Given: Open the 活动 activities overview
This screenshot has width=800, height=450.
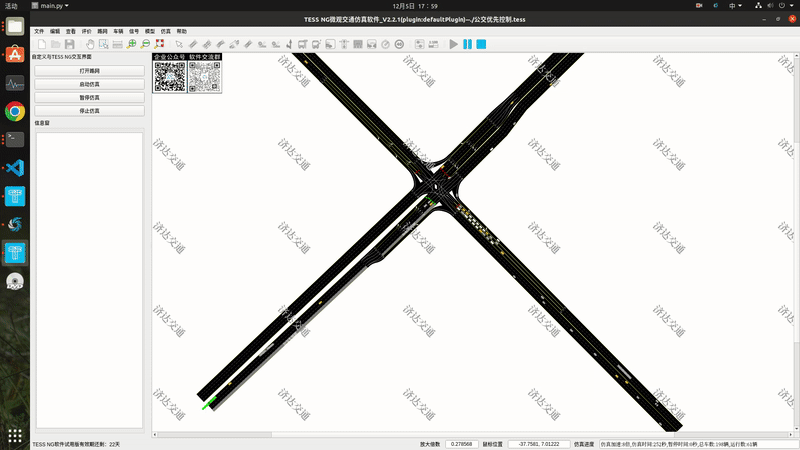Looking at the screenshot, I should pyautogui.click(x=11, y=6).
